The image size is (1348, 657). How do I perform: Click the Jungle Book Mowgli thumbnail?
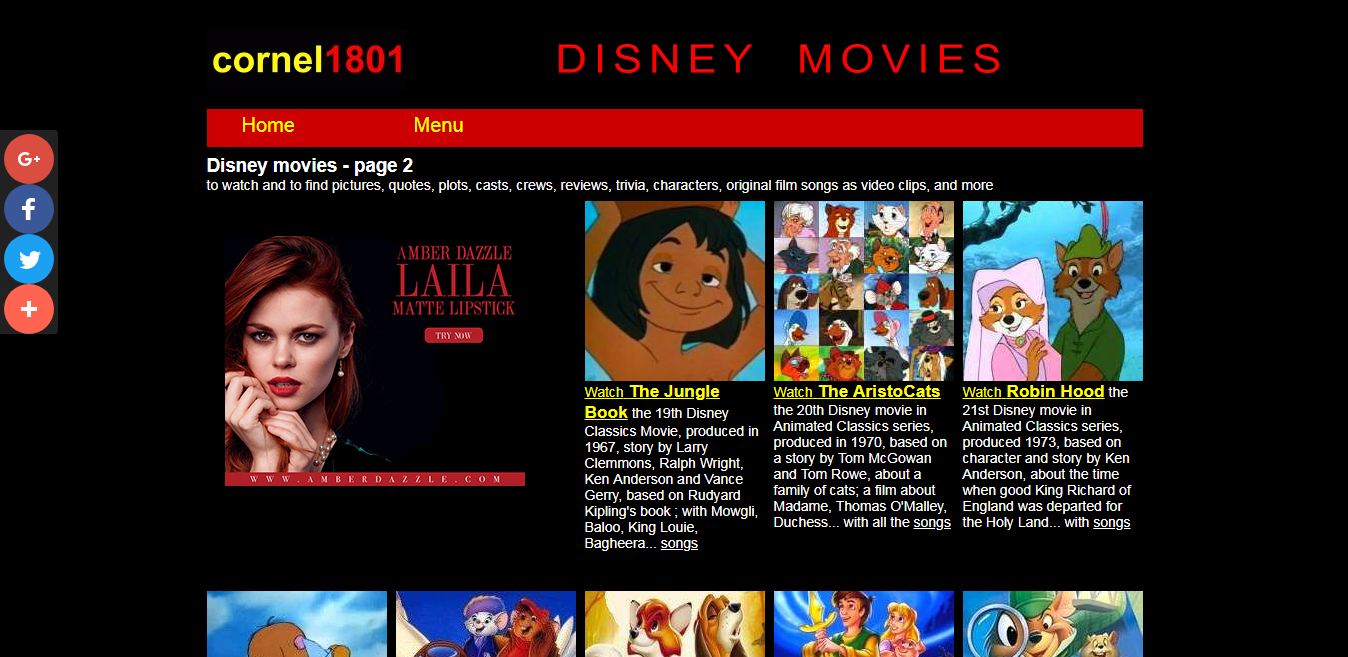coord(675,291)
